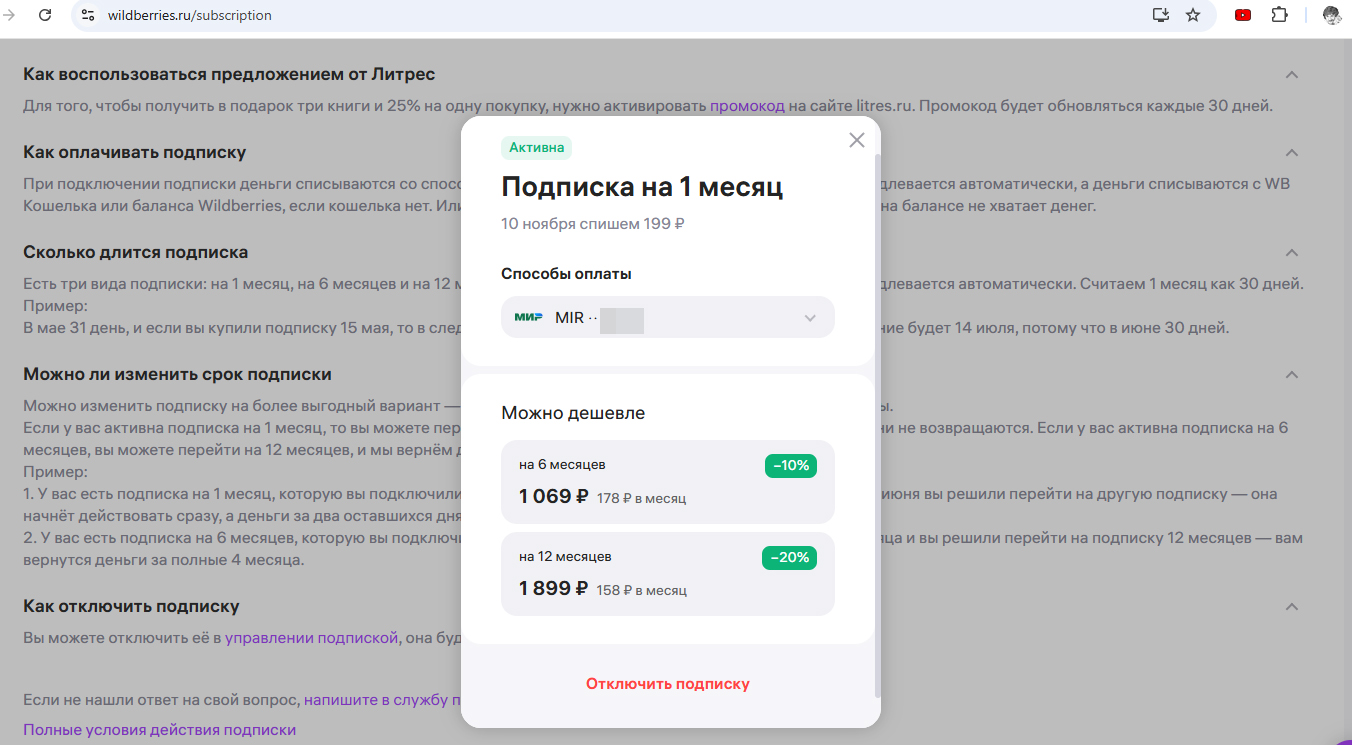Click the install app icon in address bar
This screenshot has height=745, width=1352.
1160,15
